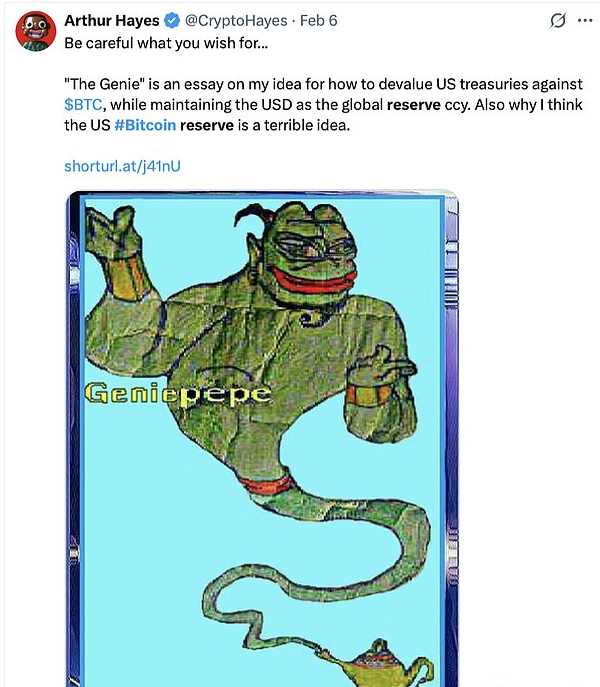
Task: Click the yellow Geniepepe caption text
Action: coord(178,393)
